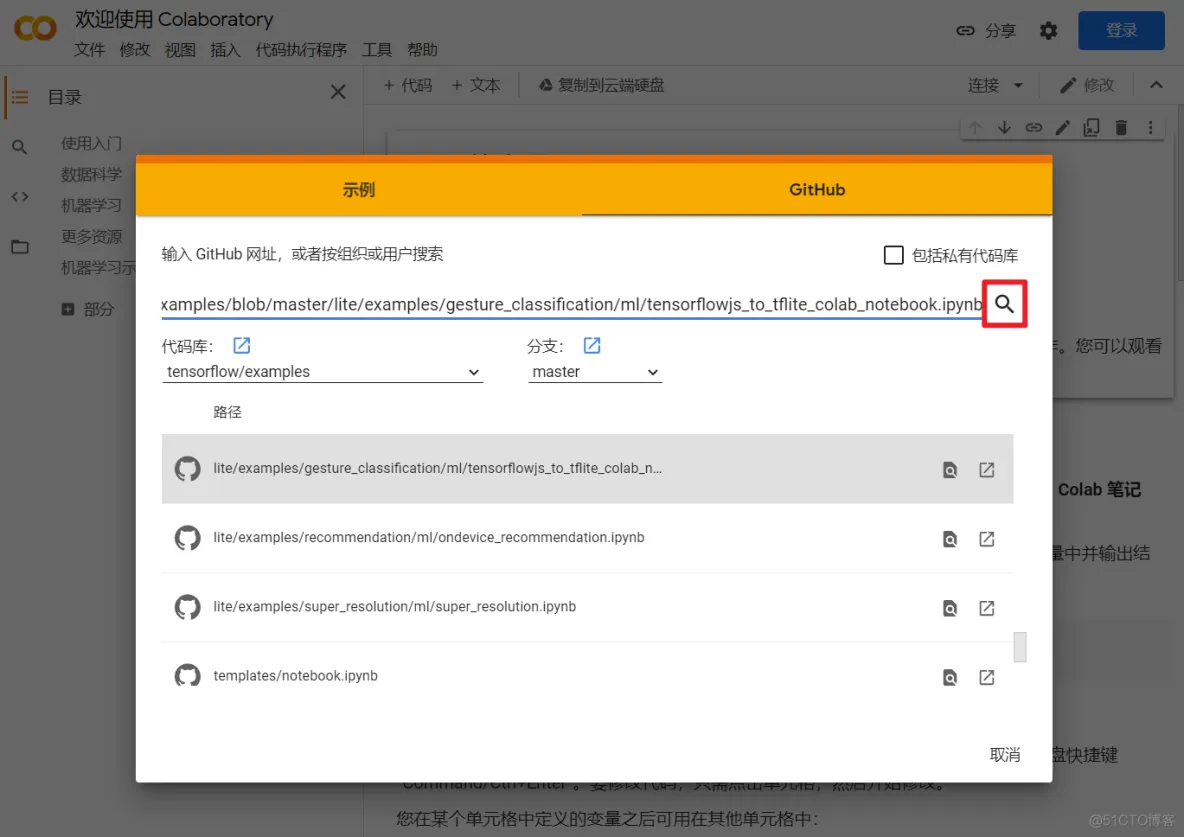Select 使用入门 in table of contents
This screenshot has width=1184, height=837.
pyautogui.click(x=91, y=144)
